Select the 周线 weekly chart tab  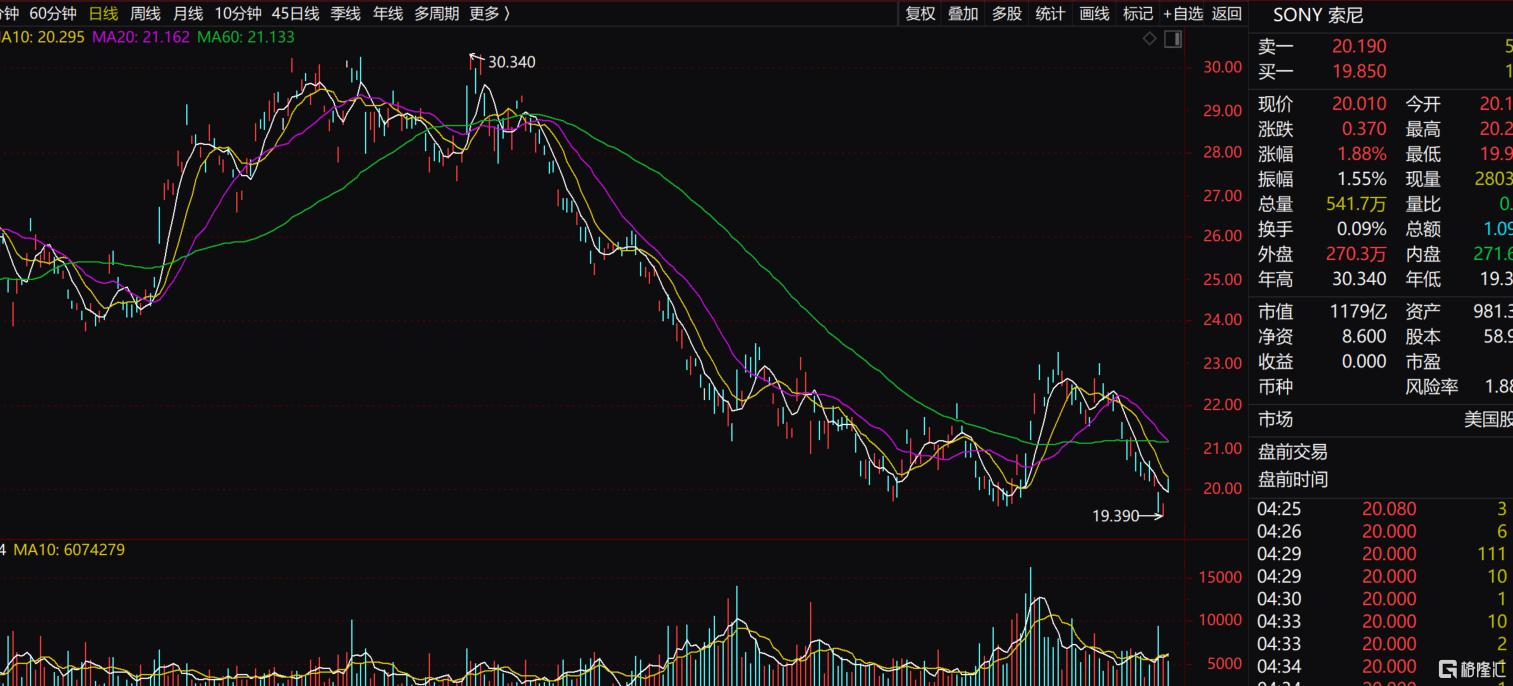(145, 14)
